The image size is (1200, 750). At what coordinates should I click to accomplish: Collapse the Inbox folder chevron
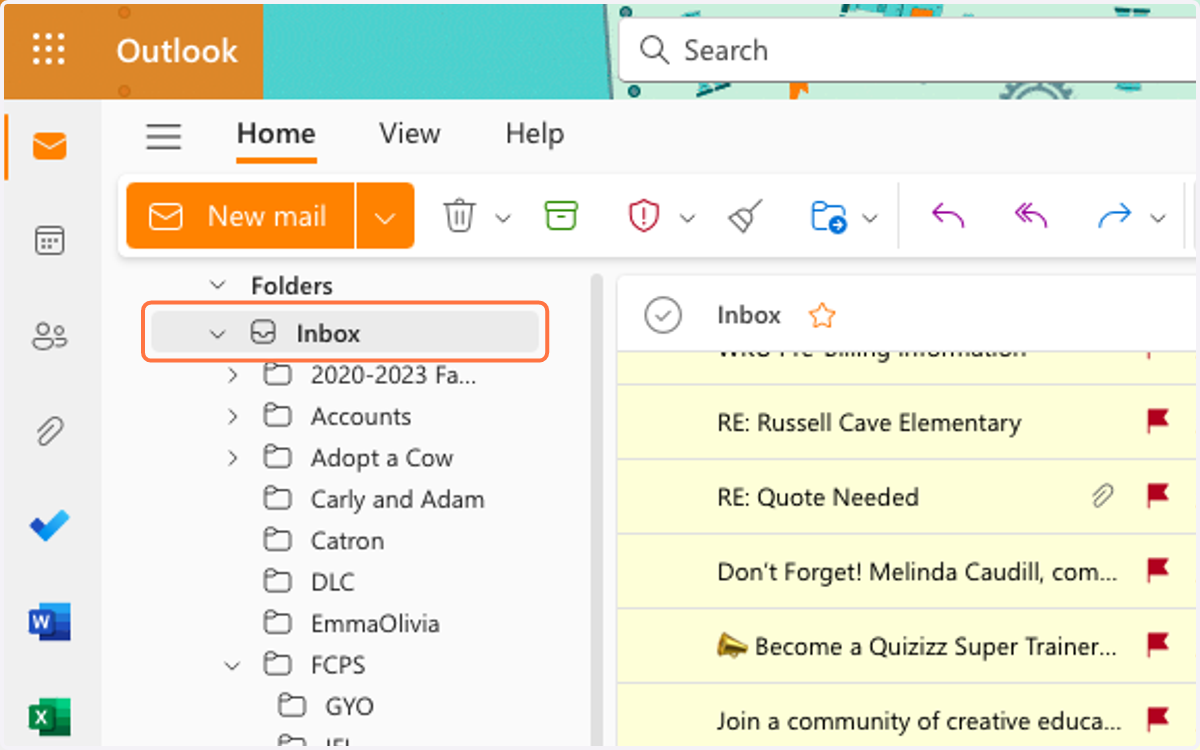[x=217, y=334]
